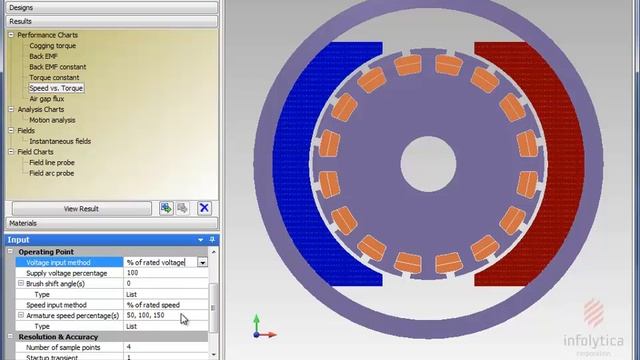Viewport: 640px width, 360px height.
Task: Click the blue X delete result icon
Action: click(x=204, y=208)
